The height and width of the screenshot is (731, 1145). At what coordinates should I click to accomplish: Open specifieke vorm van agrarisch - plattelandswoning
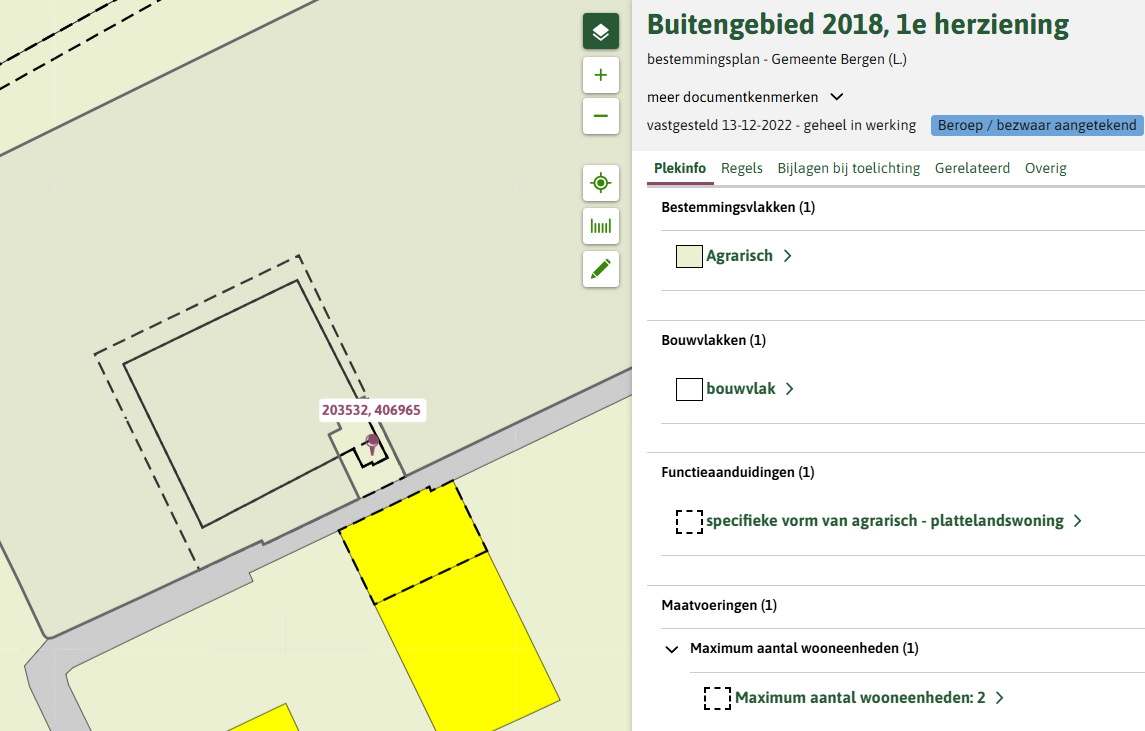884,521
